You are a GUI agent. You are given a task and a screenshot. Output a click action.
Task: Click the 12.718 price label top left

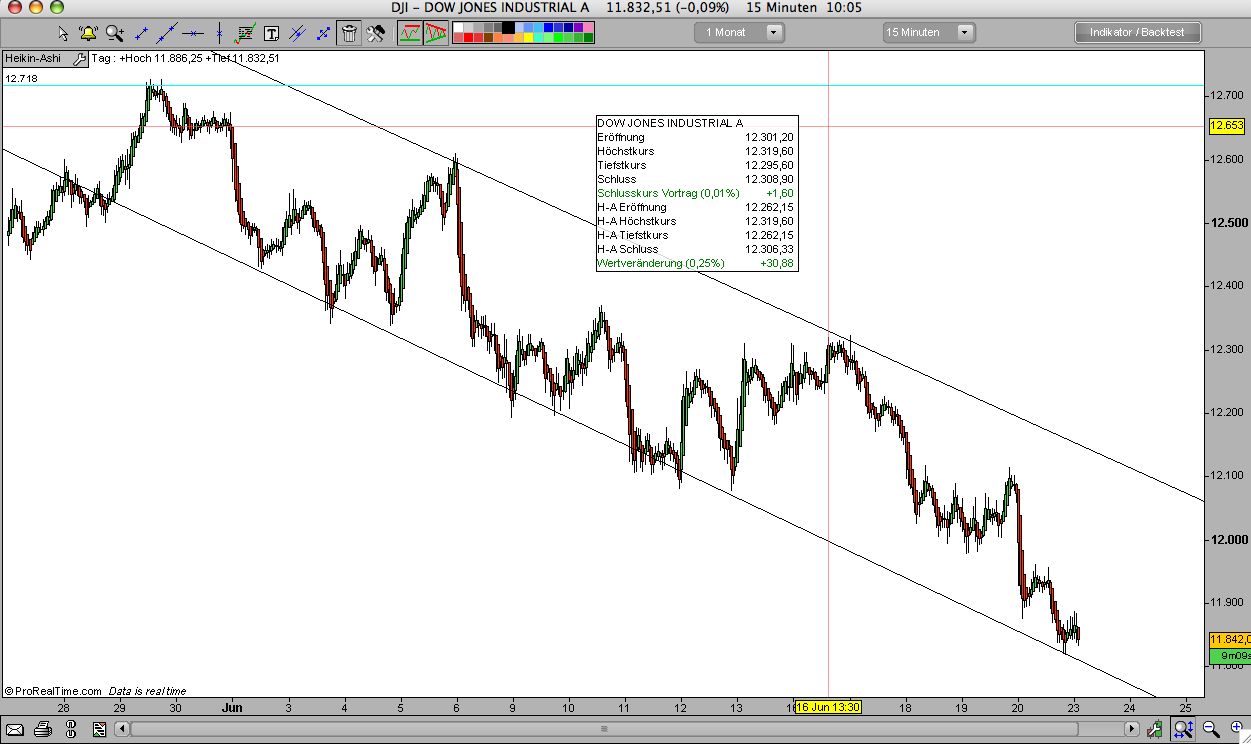click(21, 78)
